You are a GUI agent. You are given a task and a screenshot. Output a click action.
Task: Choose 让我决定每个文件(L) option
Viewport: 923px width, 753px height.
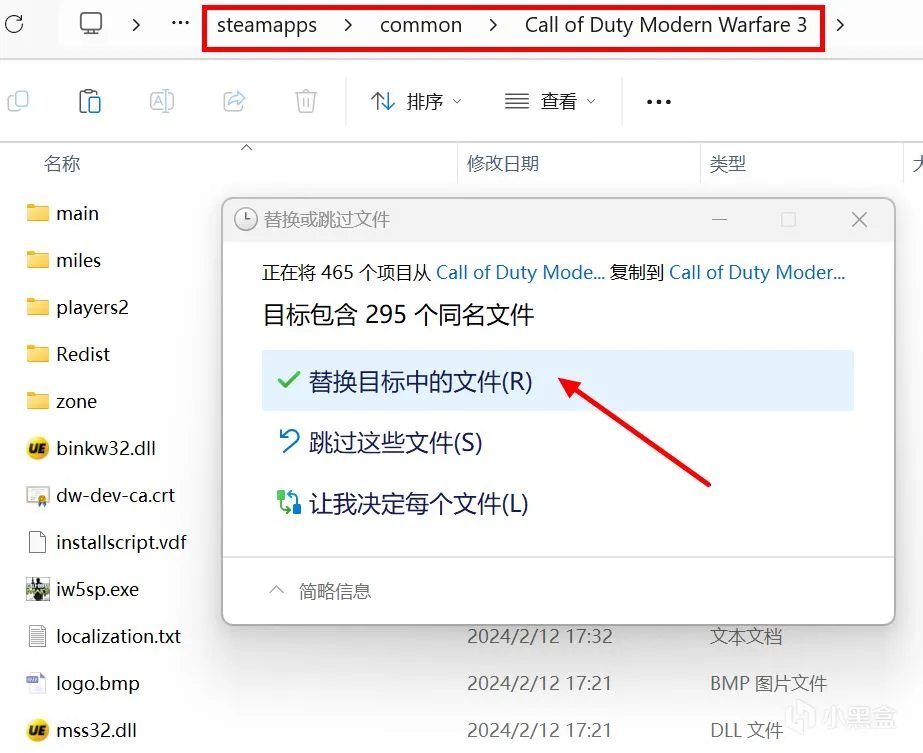[x=557, y=503]
